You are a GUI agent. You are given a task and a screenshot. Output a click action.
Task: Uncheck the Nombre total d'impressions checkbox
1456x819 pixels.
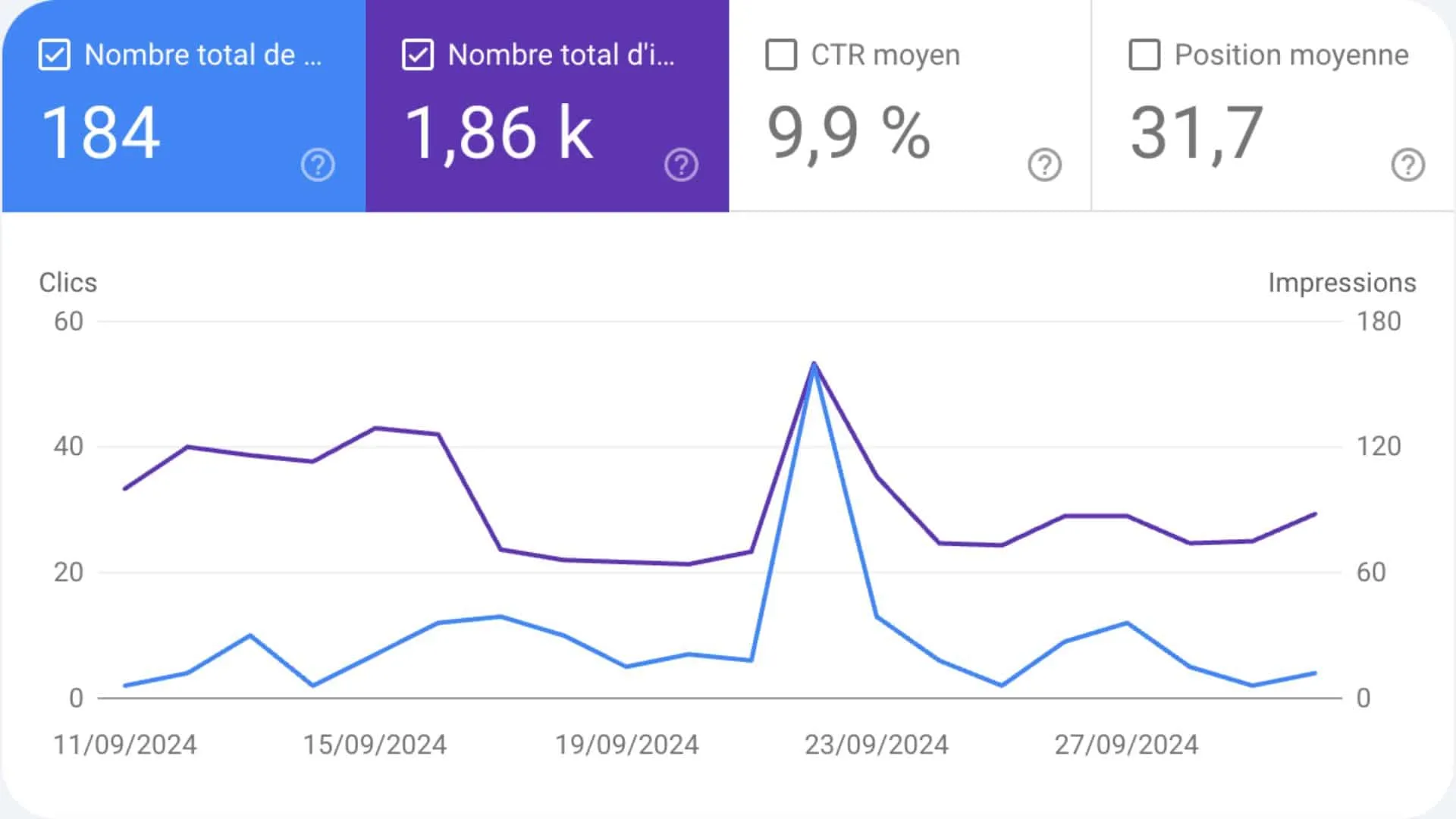(418, 55)
